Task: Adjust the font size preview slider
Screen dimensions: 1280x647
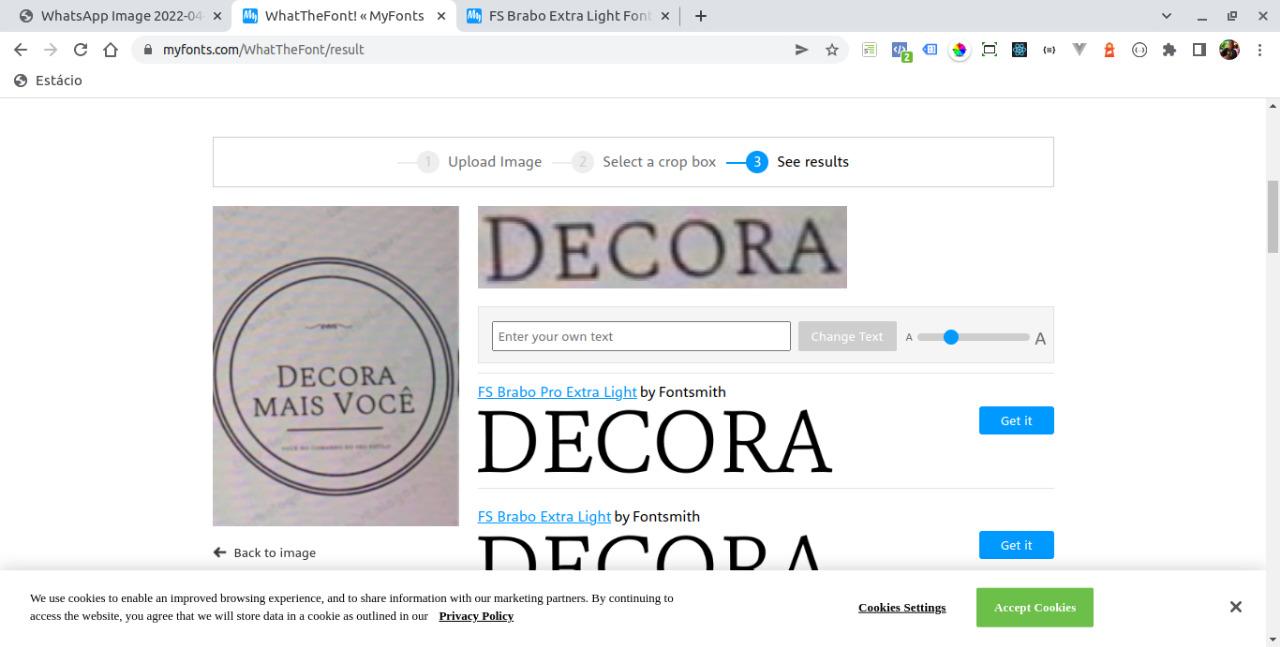Action: tap(951, 337)
